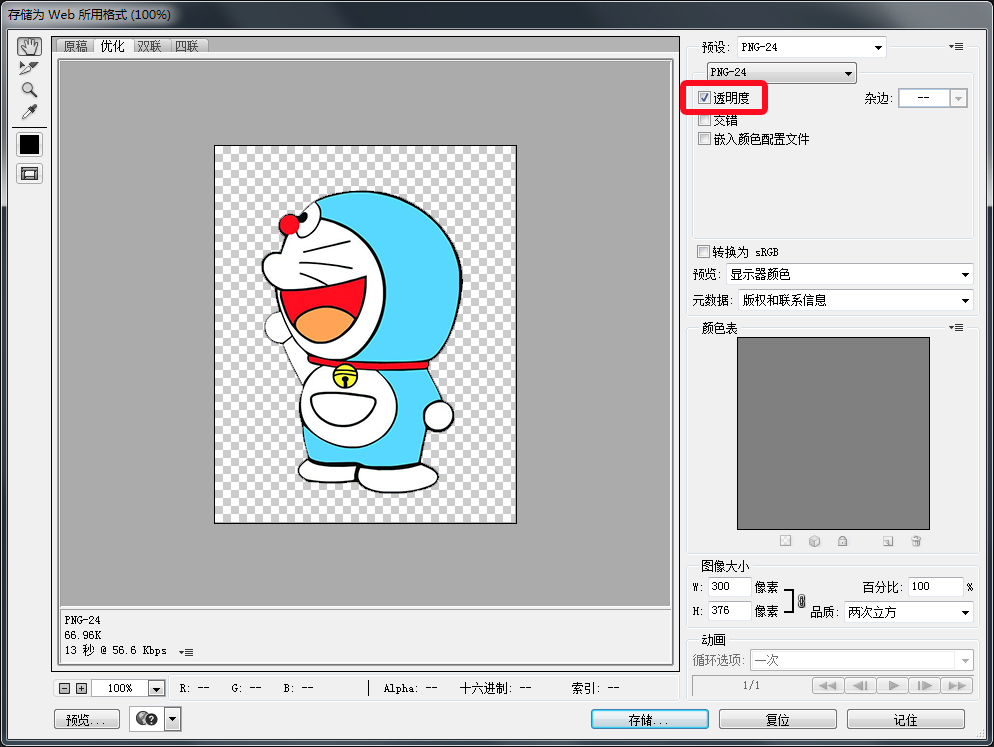Open the 预设 PNG-24 preset dropdown
This screenshot has height=747, width=994.
point(811,47)
